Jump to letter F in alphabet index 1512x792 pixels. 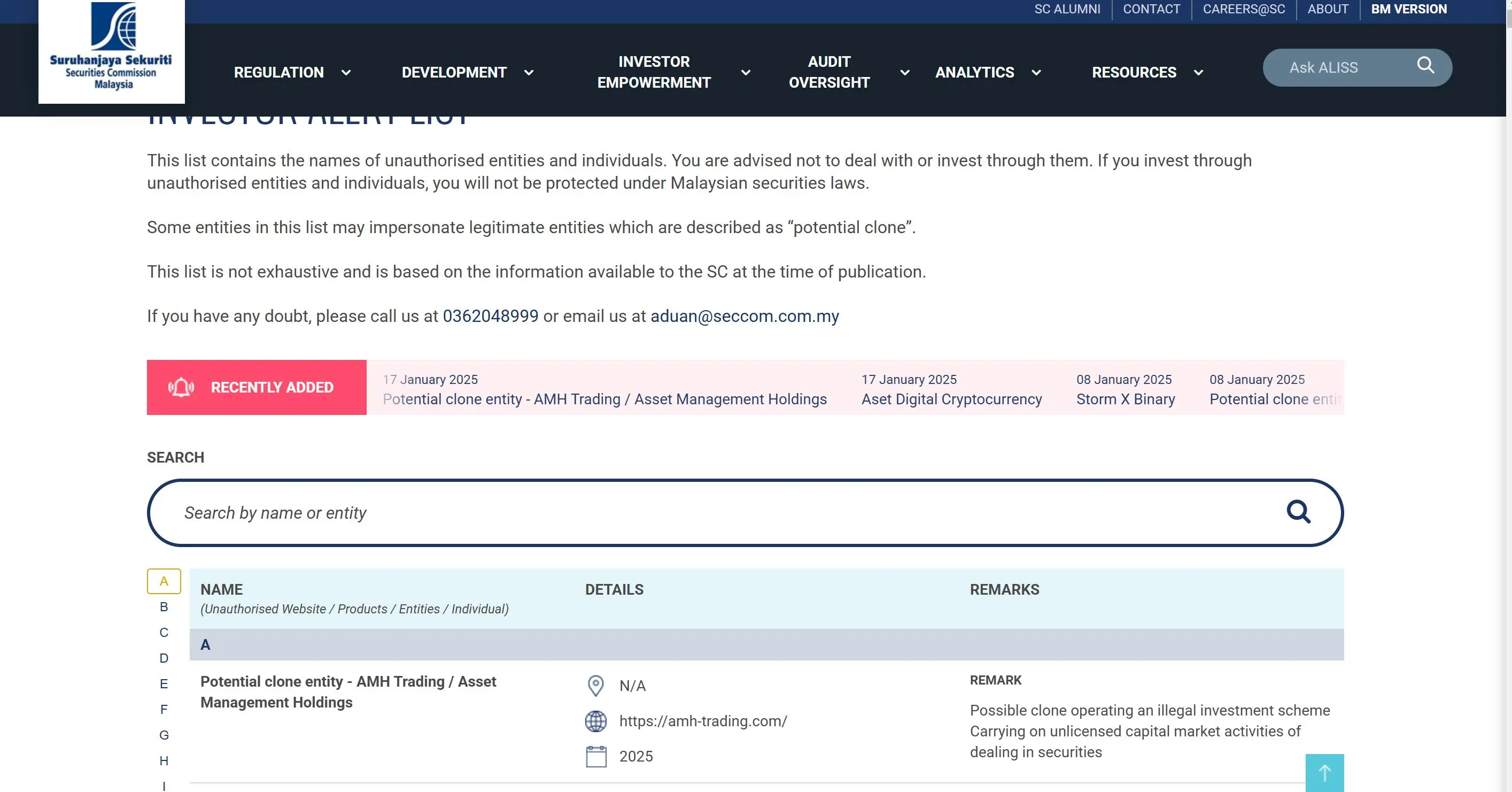pyautogui.click(x=164, y=709)
